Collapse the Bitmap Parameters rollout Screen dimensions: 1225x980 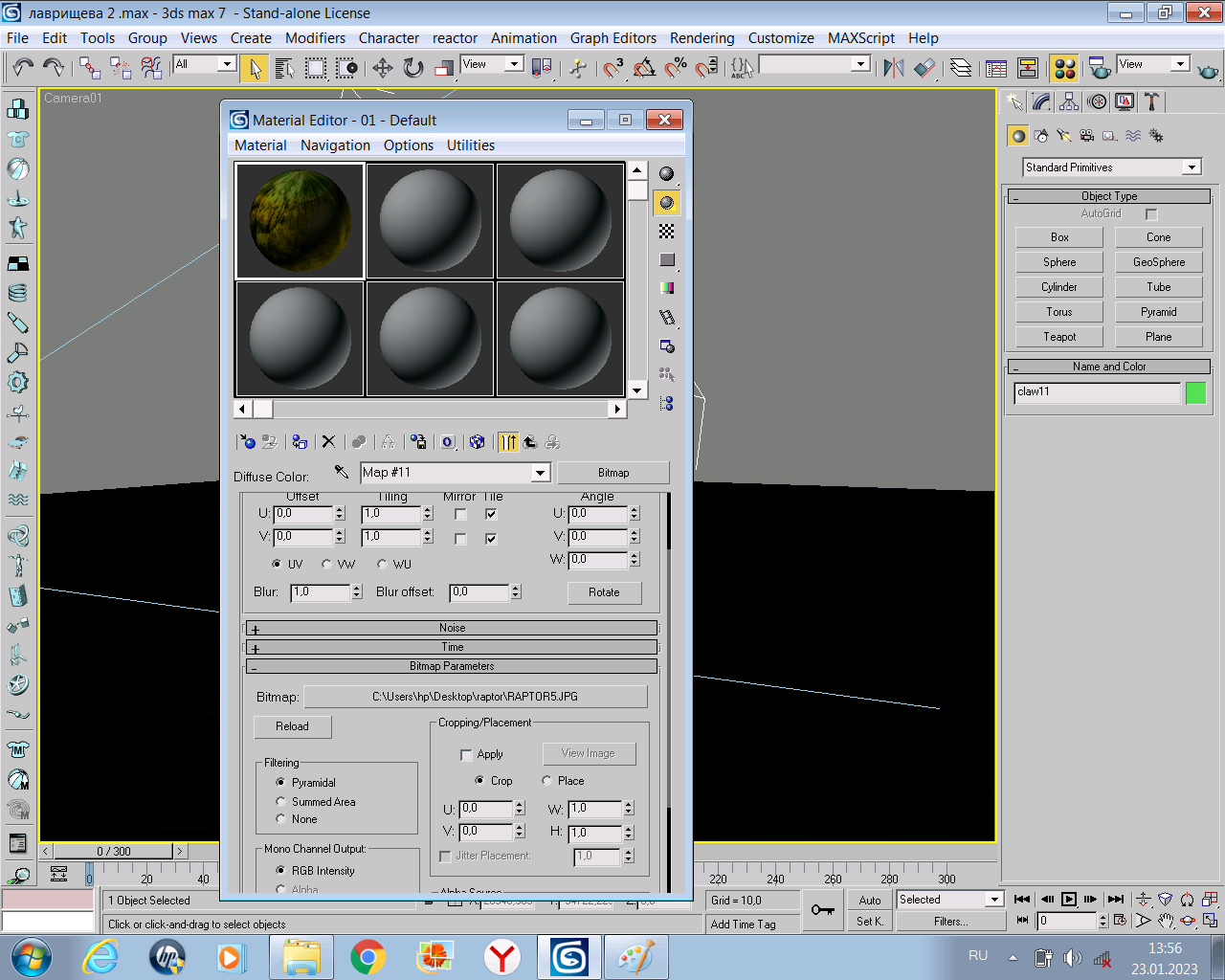(x=452, y=666)
